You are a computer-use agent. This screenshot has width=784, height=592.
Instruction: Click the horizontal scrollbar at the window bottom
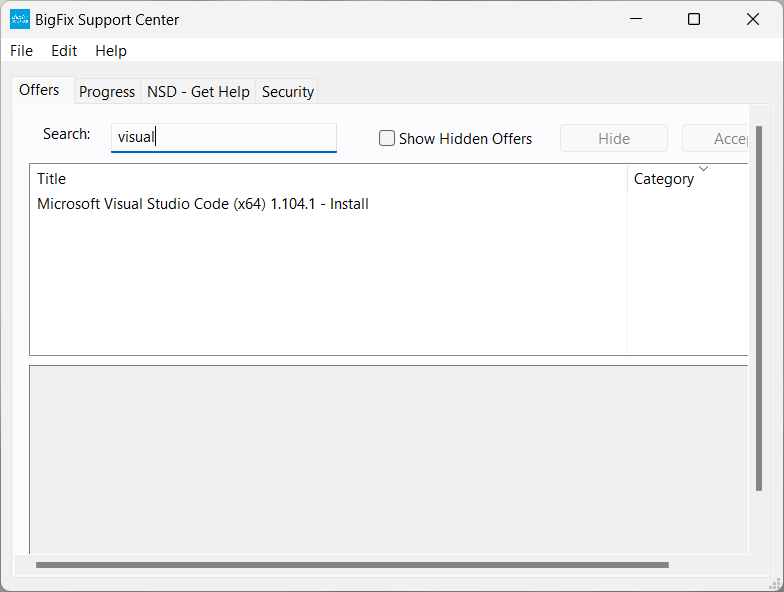tap(352, 565)
